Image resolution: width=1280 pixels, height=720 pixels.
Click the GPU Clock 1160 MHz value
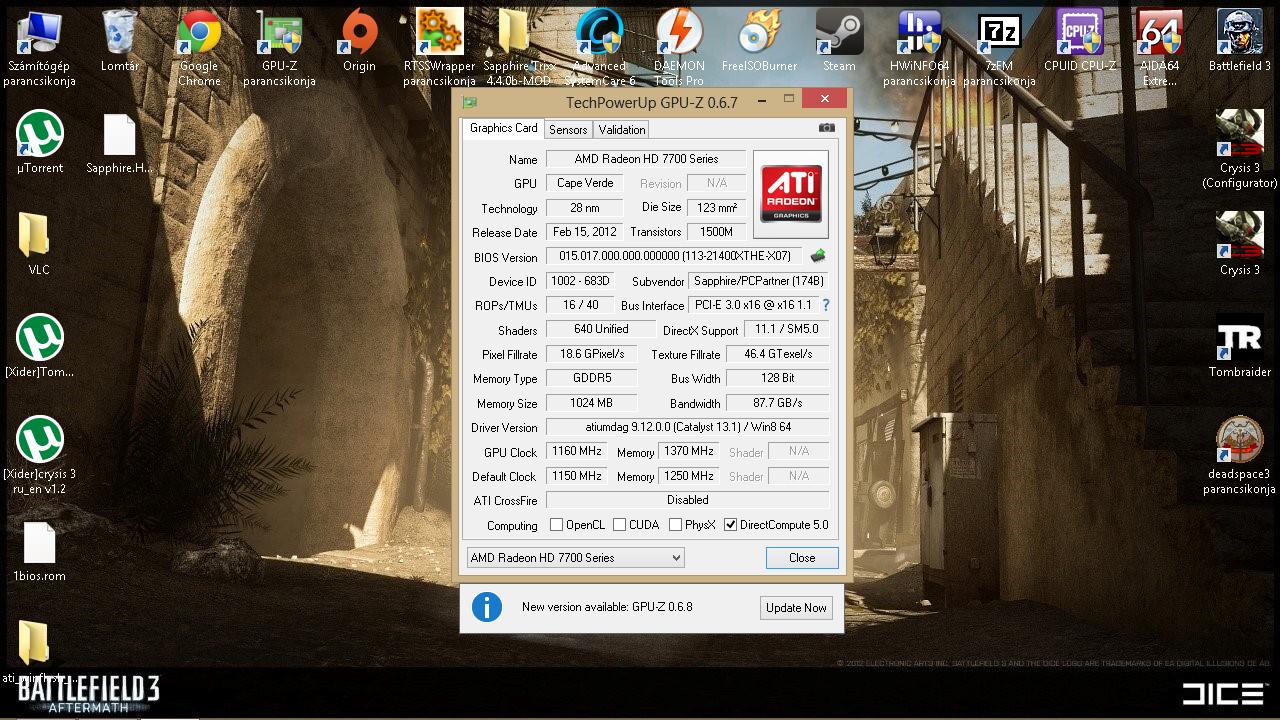pos(576,452)
